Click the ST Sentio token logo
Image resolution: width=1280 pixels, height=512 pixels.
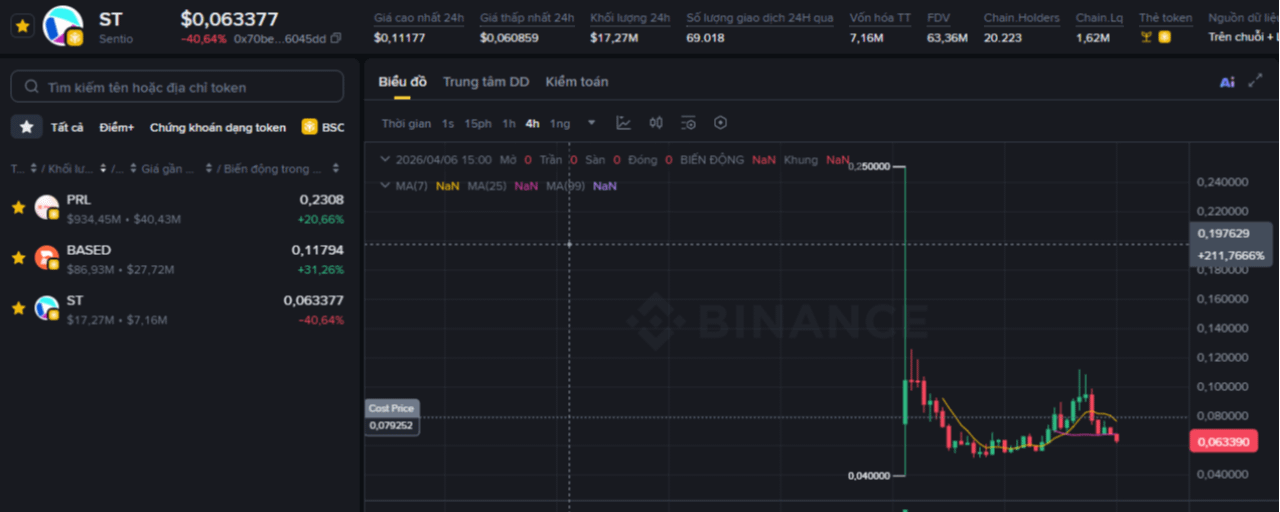[63, 26]
